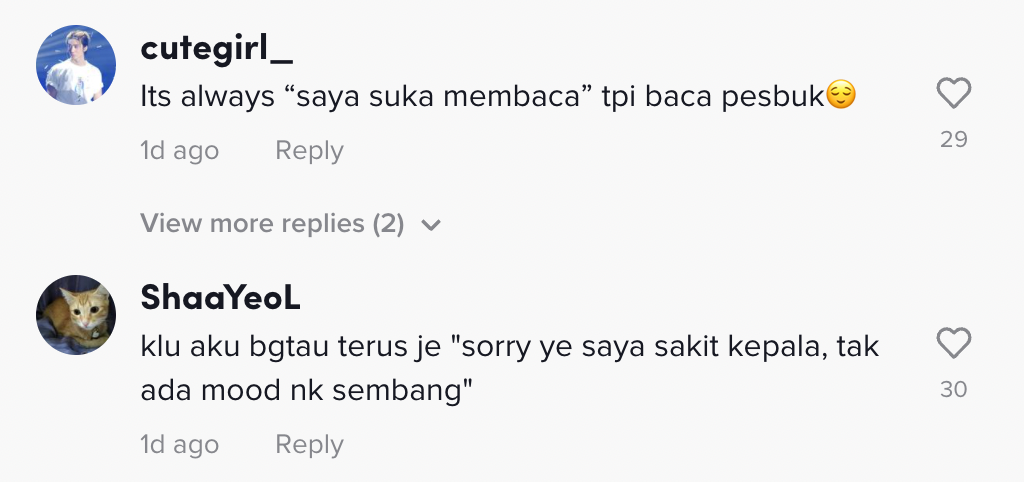Click the line starting "klu aku bgtau"
Image resolution: width=1024 pixels, height=482 pixels.
[x=509, y=347]
